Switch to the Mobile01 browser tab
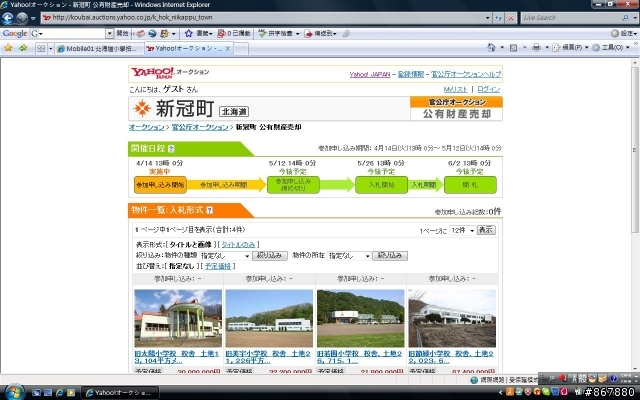This screenshot has height=400, width=640. pyautogui.click(x=99, y=49)
